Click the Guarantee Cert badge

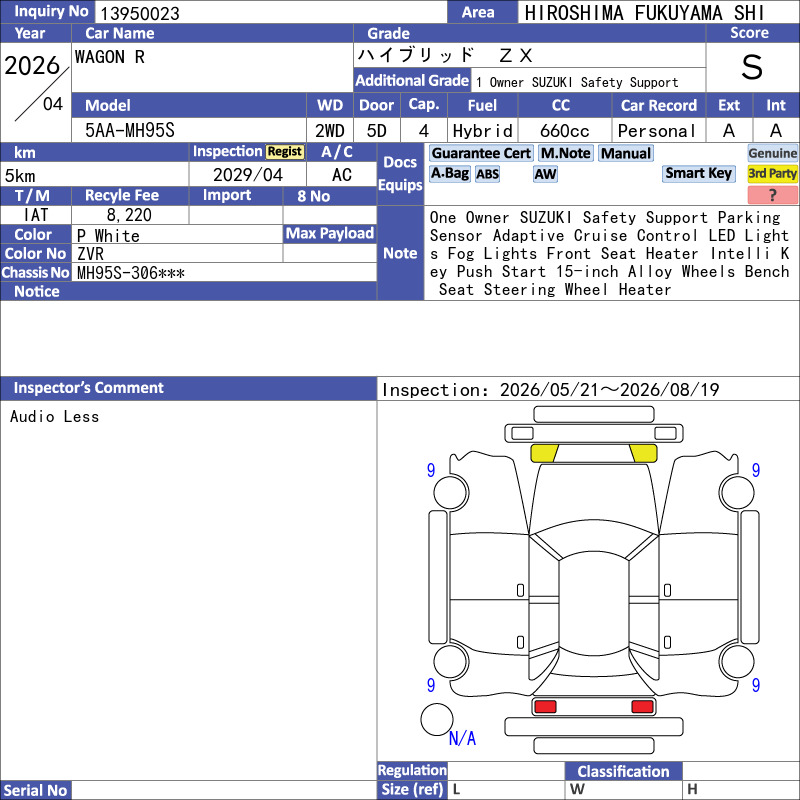[x=481, y=153]
